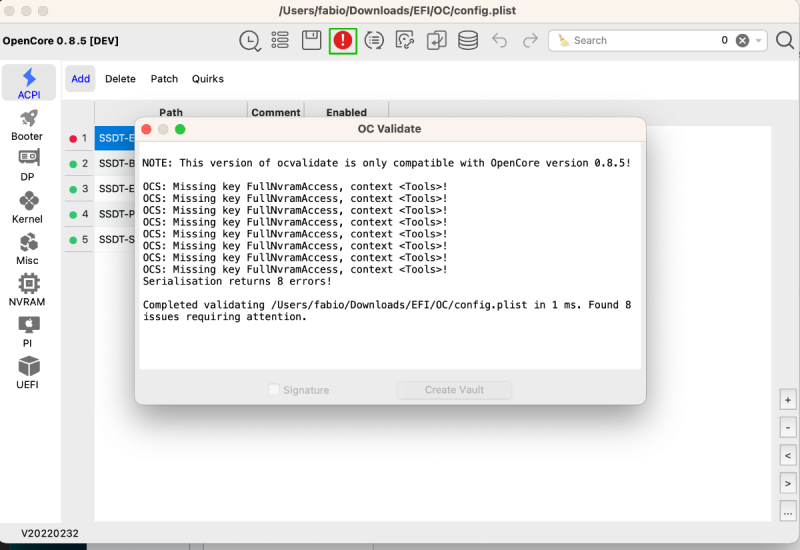Click the plus button to add row
800x550 pixels.
[x=788, y=400]
